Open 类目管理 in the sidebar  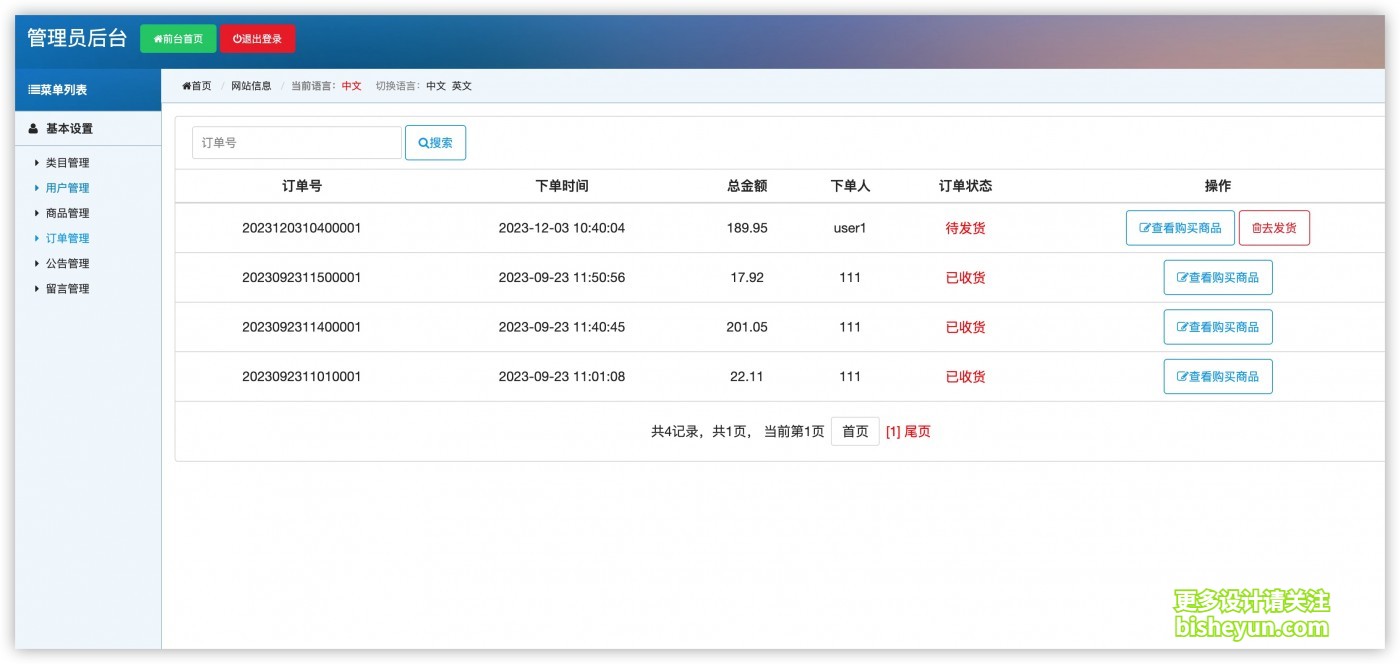[x=67, y=163]
